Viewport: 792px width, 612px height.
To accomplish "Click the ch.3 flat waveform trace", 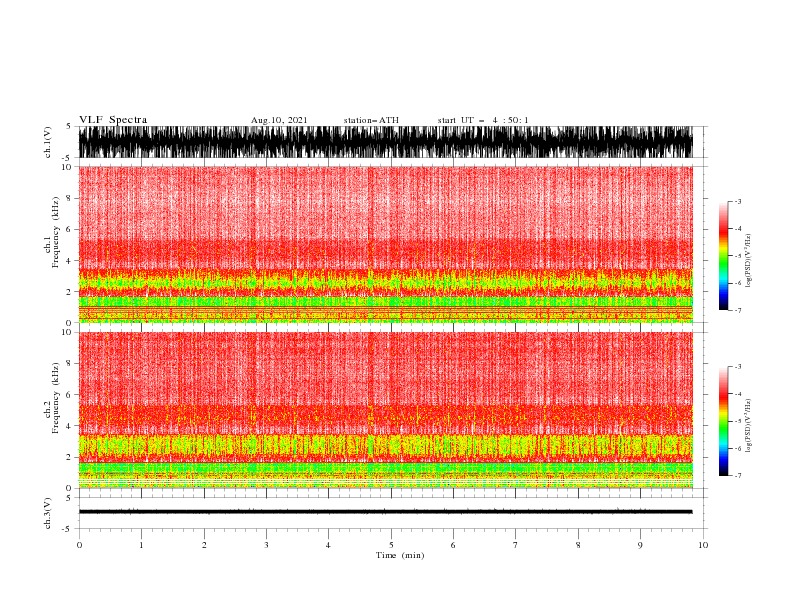I will tap(385, 512).
